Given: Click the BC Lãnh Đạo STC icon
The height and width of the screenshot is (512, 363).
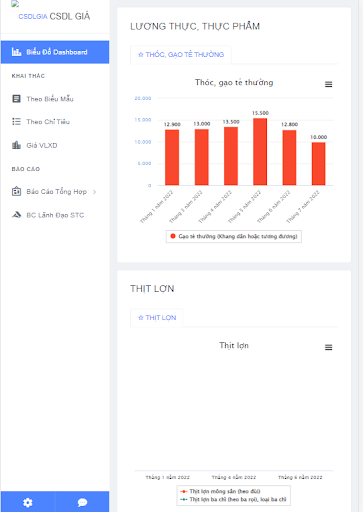Looking at the screenshot, I should tap(16, 215).
